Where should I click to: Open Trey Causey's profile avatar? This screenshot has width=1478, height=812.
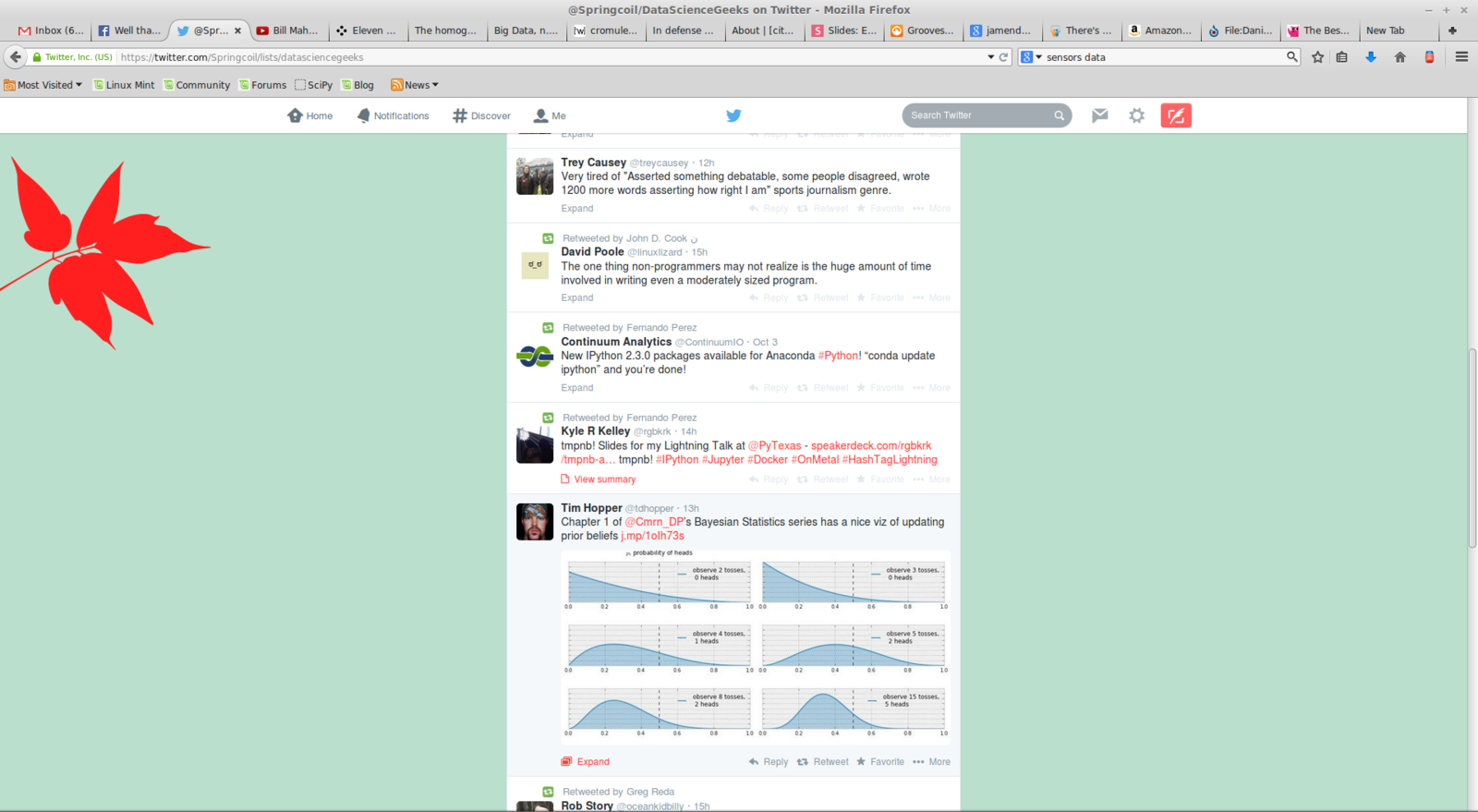(535, 176)
